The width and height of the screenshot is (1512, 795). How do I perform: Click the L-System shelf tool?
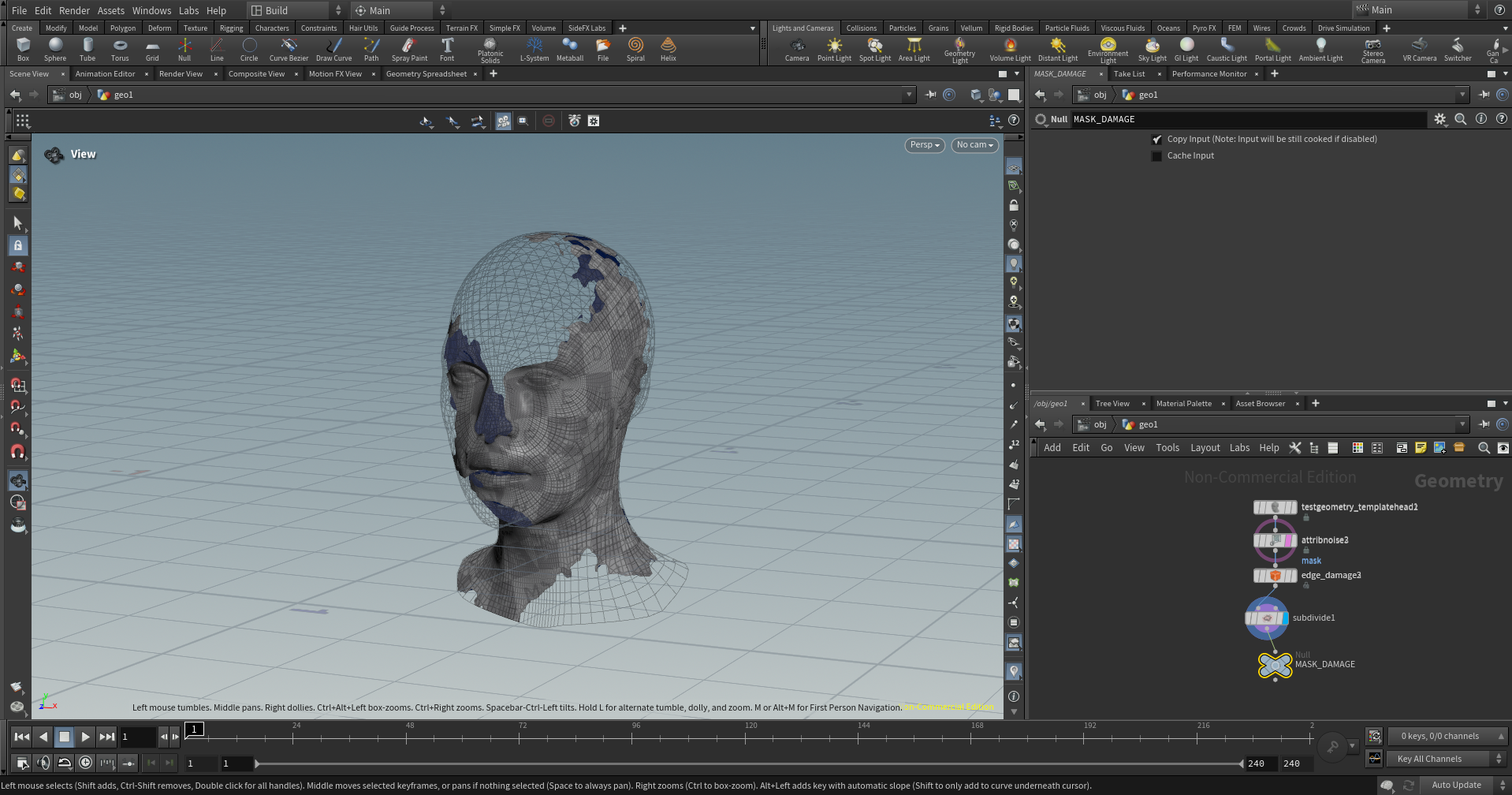coord(534,49)
